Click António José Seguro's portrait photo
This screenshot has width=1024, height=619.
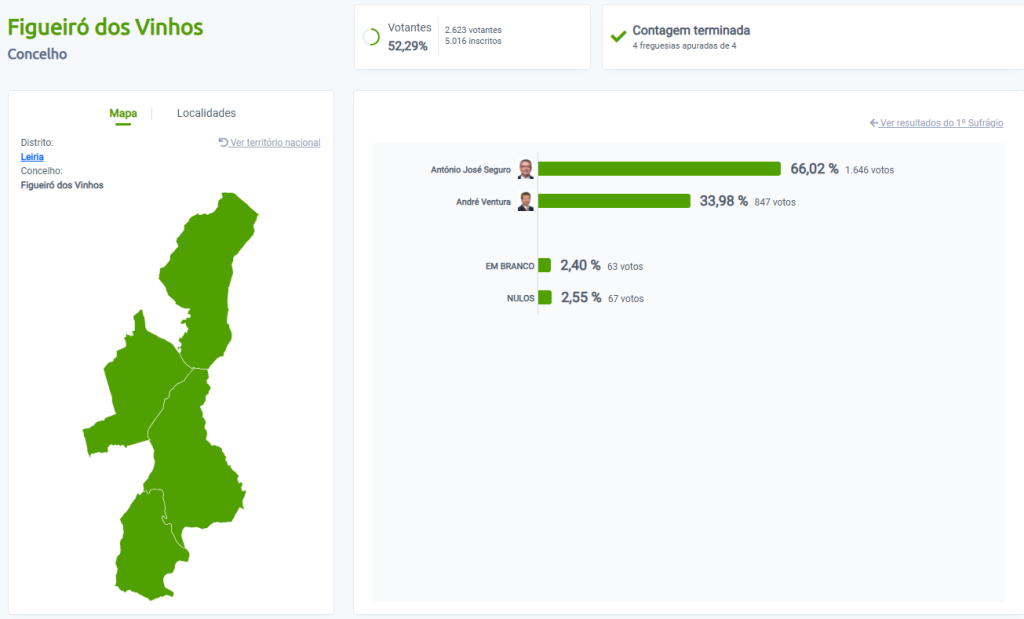point(526,169)
